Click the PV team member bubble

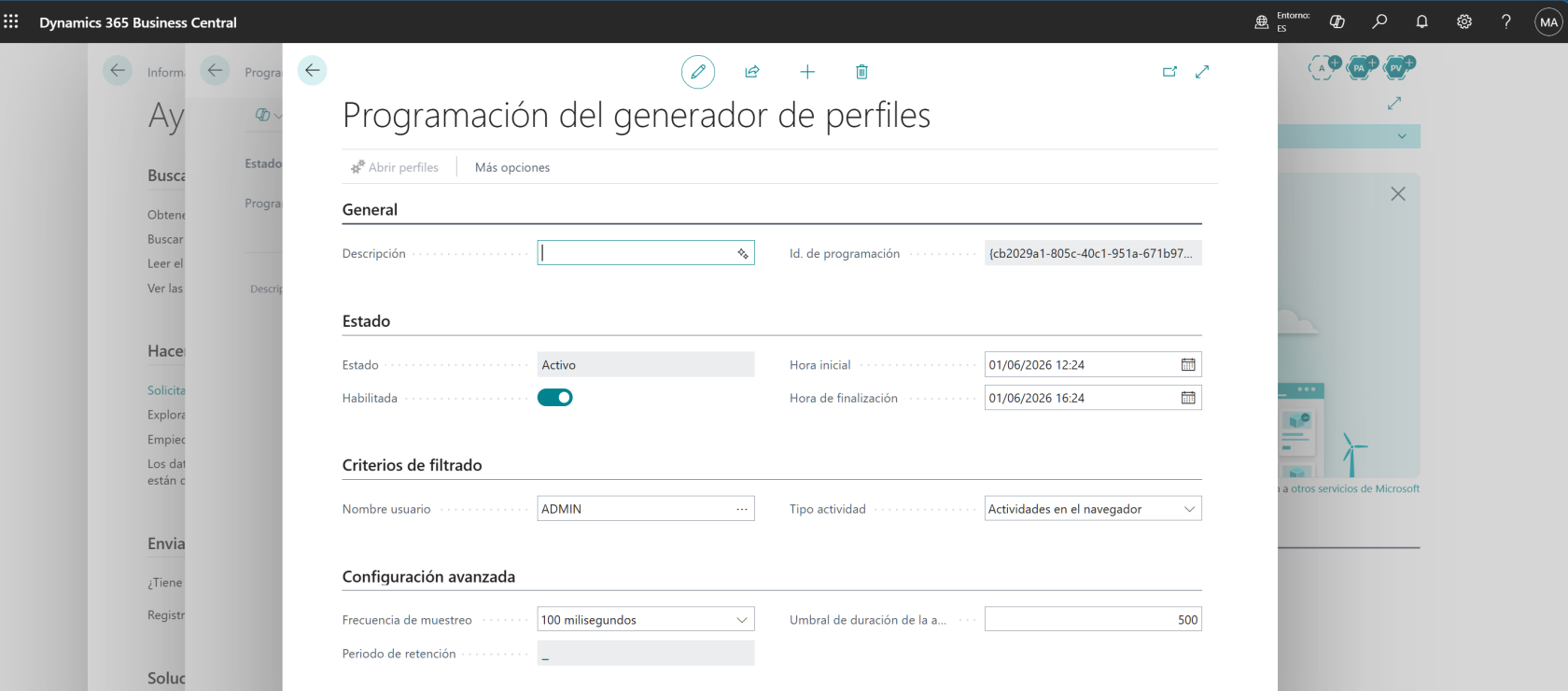[x=1398, y=67]
